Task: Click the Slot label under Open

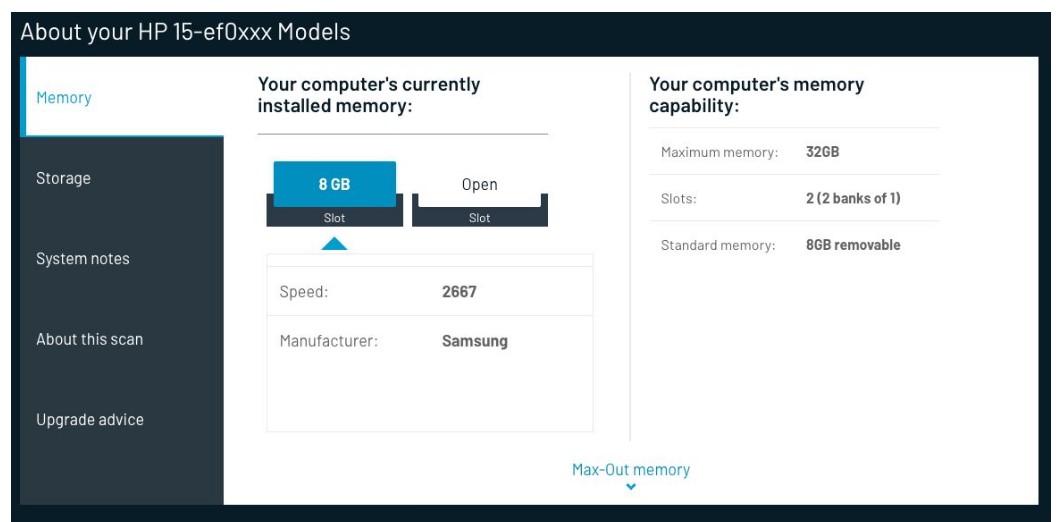Action: pos(480,218)
